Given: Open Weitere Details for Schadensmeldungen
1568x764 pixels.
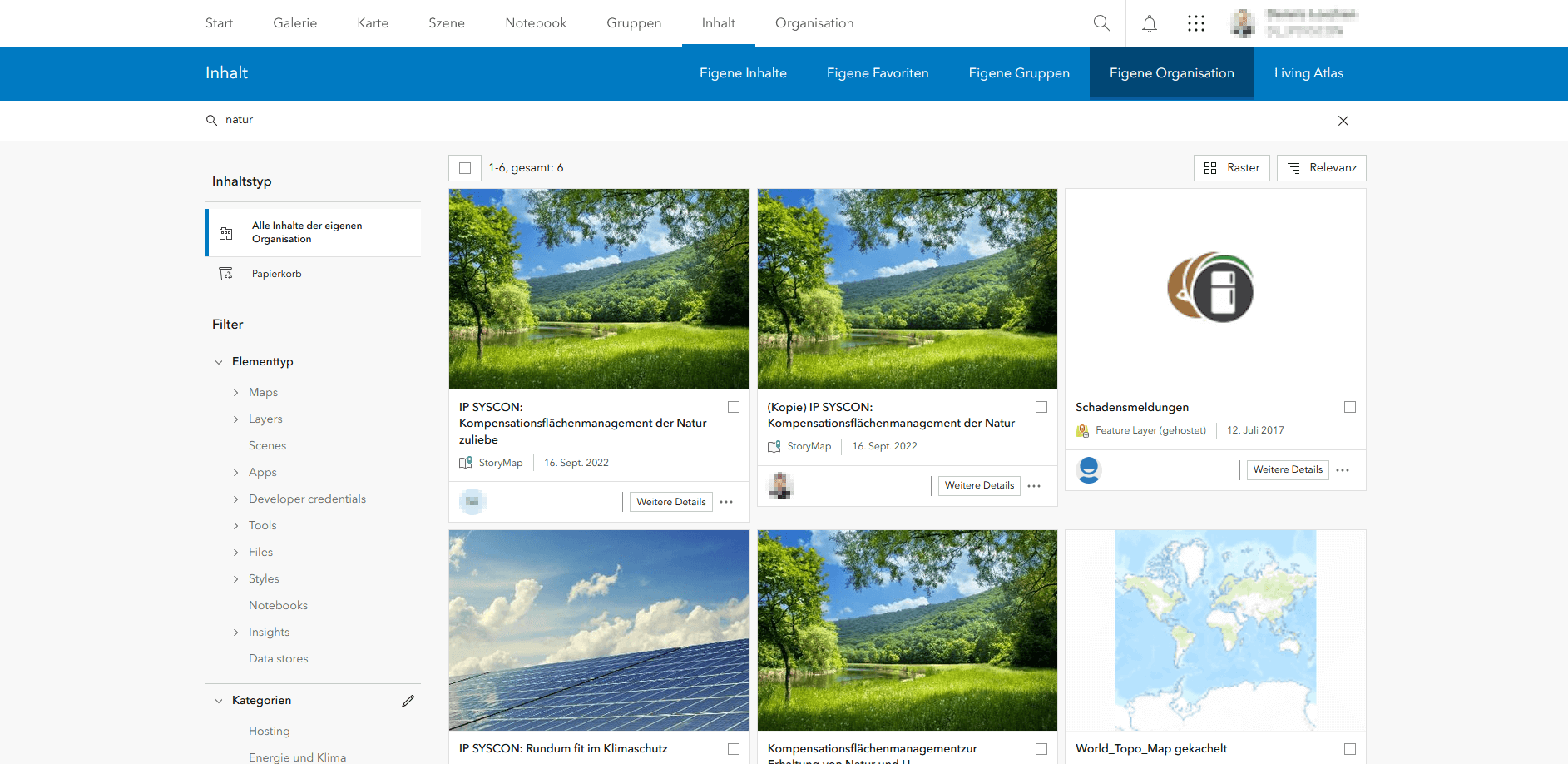Looking at the screenshot, I should 1288,469.
